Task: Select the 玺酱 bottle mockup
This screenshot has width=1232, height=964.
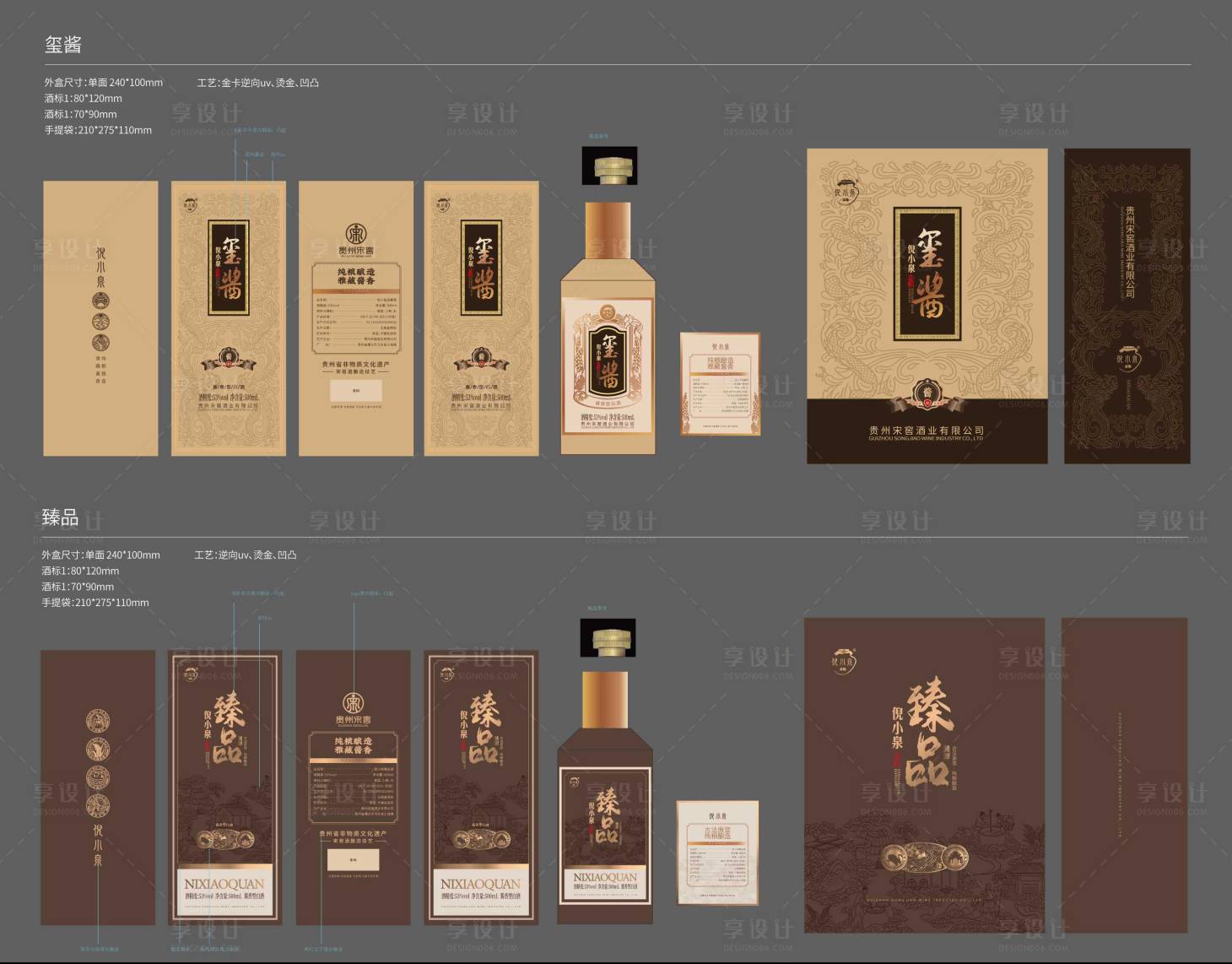Action: (x=609, y=328)
